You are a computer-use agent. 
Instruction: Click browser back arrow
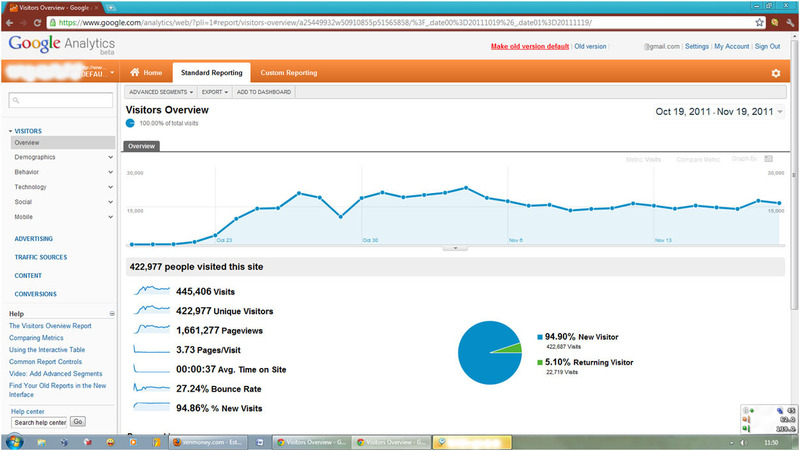coord(10,22)
